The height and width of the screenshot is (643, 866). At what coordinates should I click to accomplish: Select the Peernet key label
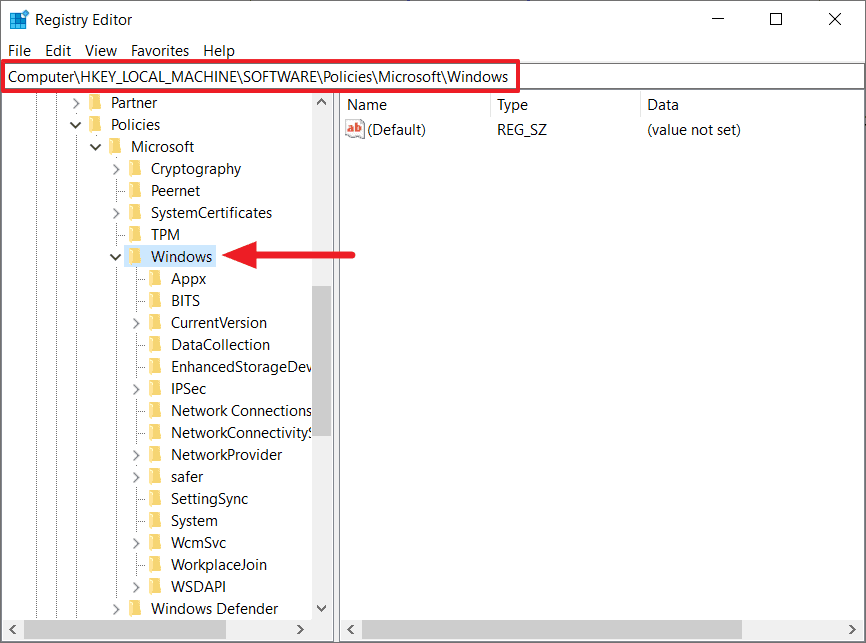pyautogui.click(x=176, y=191)
